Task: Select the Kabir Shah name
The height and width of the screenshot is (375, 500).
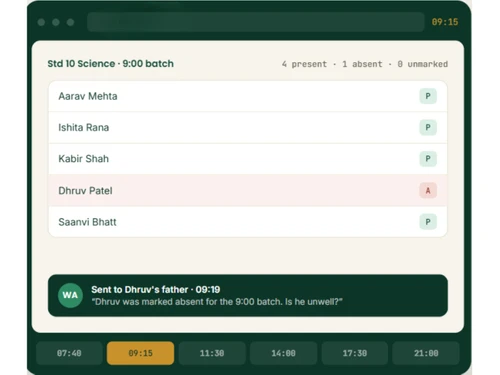Action: coord(84,159)
